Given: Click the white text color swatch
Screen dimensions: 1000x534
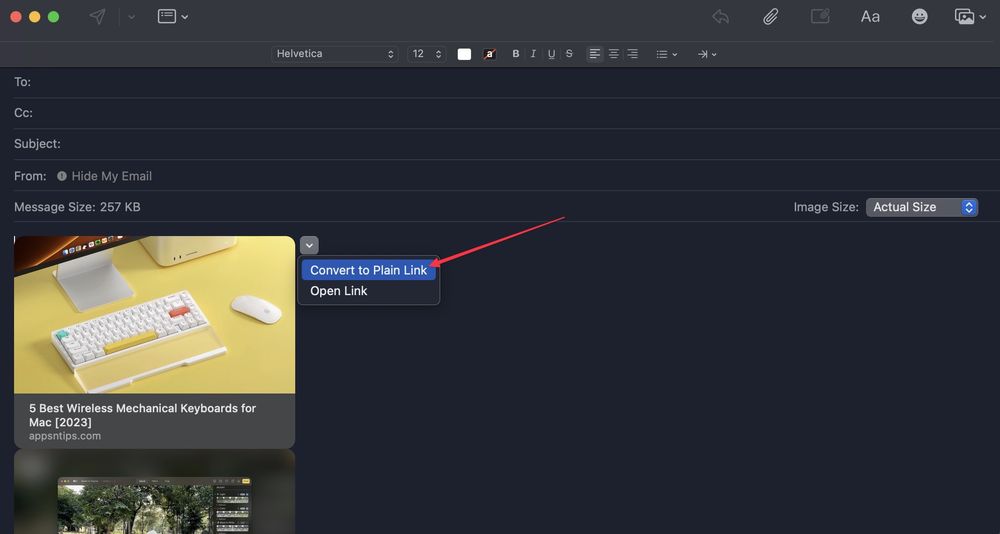Looking at the screenshot, I should pyautogui.click(x=464, y=54).
